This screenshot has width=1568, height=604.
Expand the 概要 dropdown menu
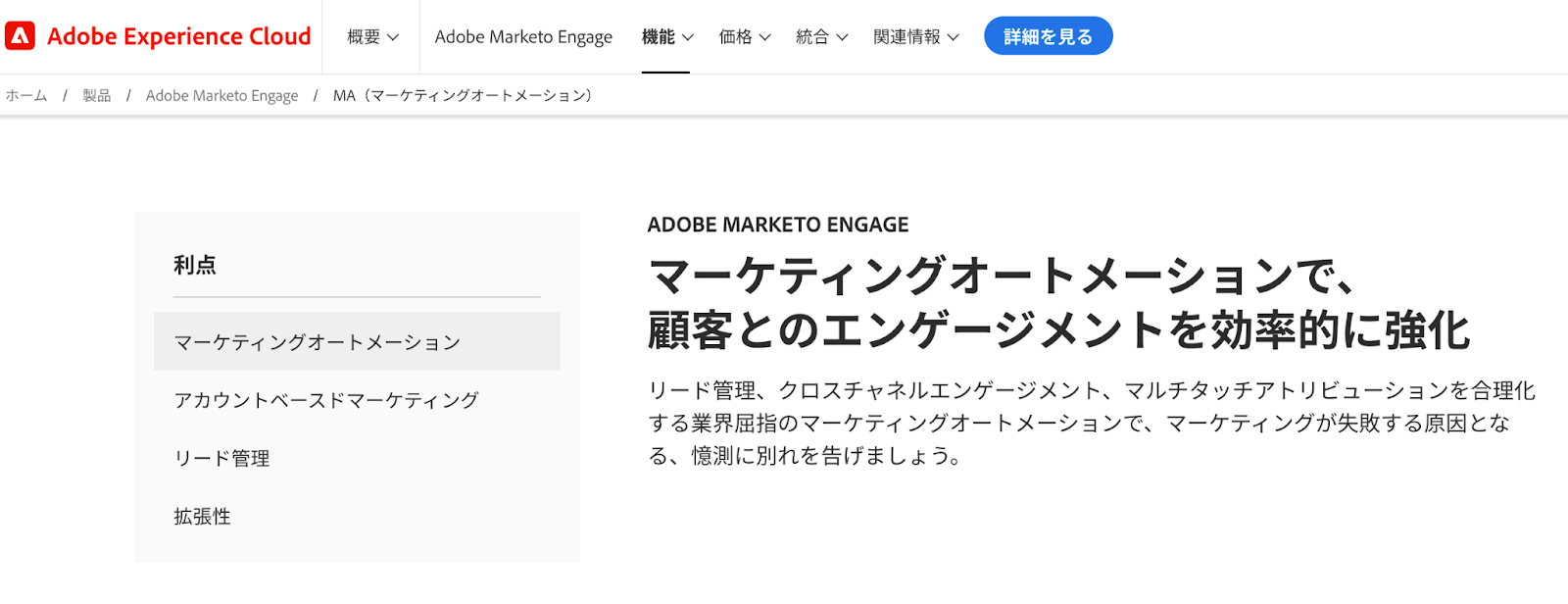coord(372,36)
